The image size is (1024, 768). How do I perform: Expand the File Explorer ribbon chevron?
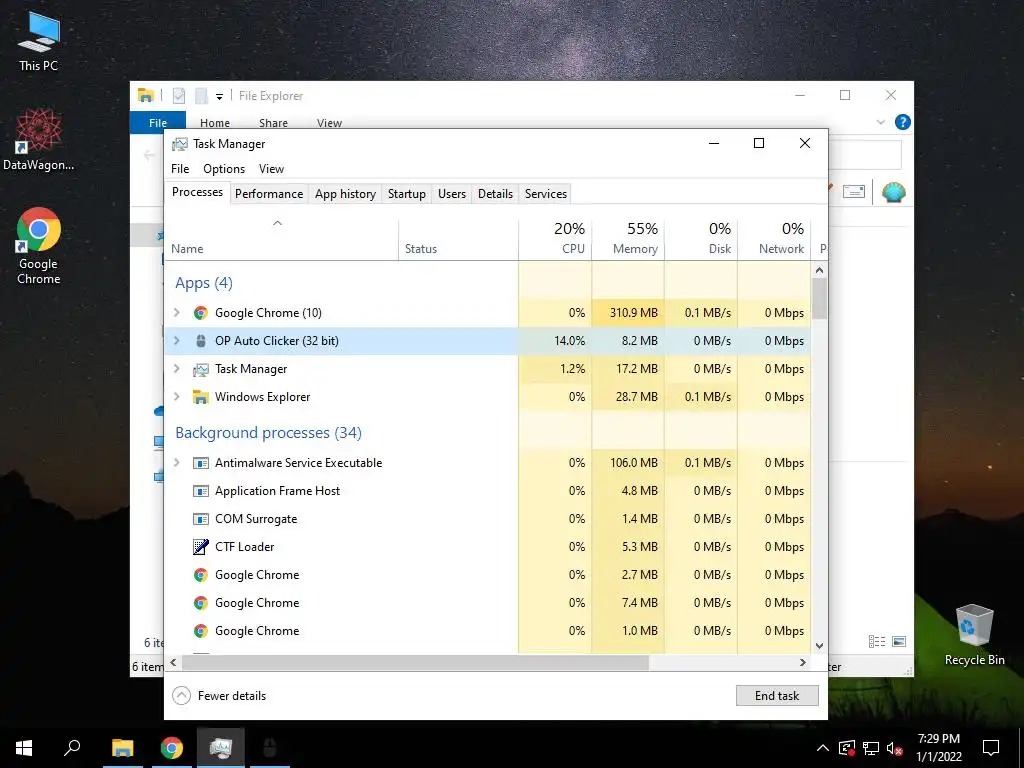[x=880, y=122]
